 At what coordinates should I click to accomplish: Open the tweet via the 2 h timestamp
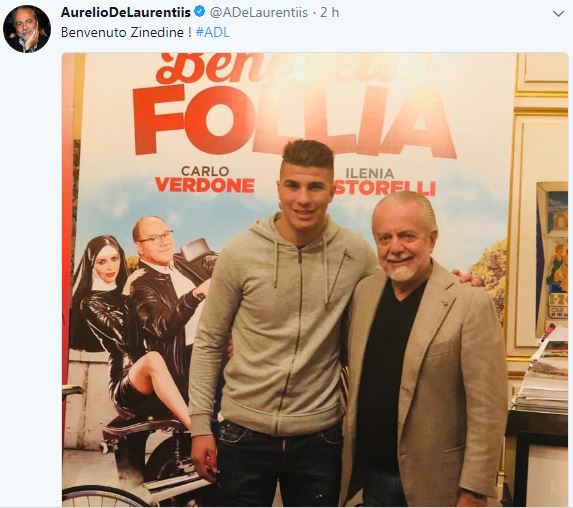point(330,12)
